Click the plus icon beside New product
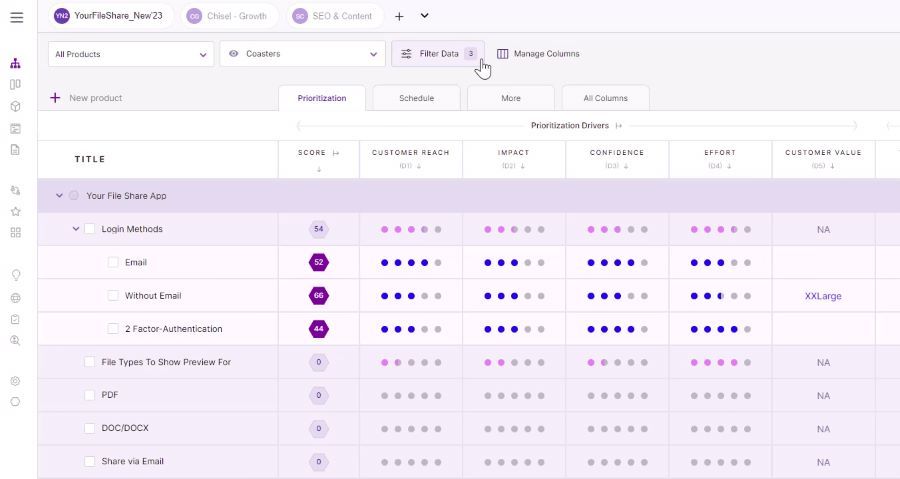The image size is (900, 479). (55, 98)
